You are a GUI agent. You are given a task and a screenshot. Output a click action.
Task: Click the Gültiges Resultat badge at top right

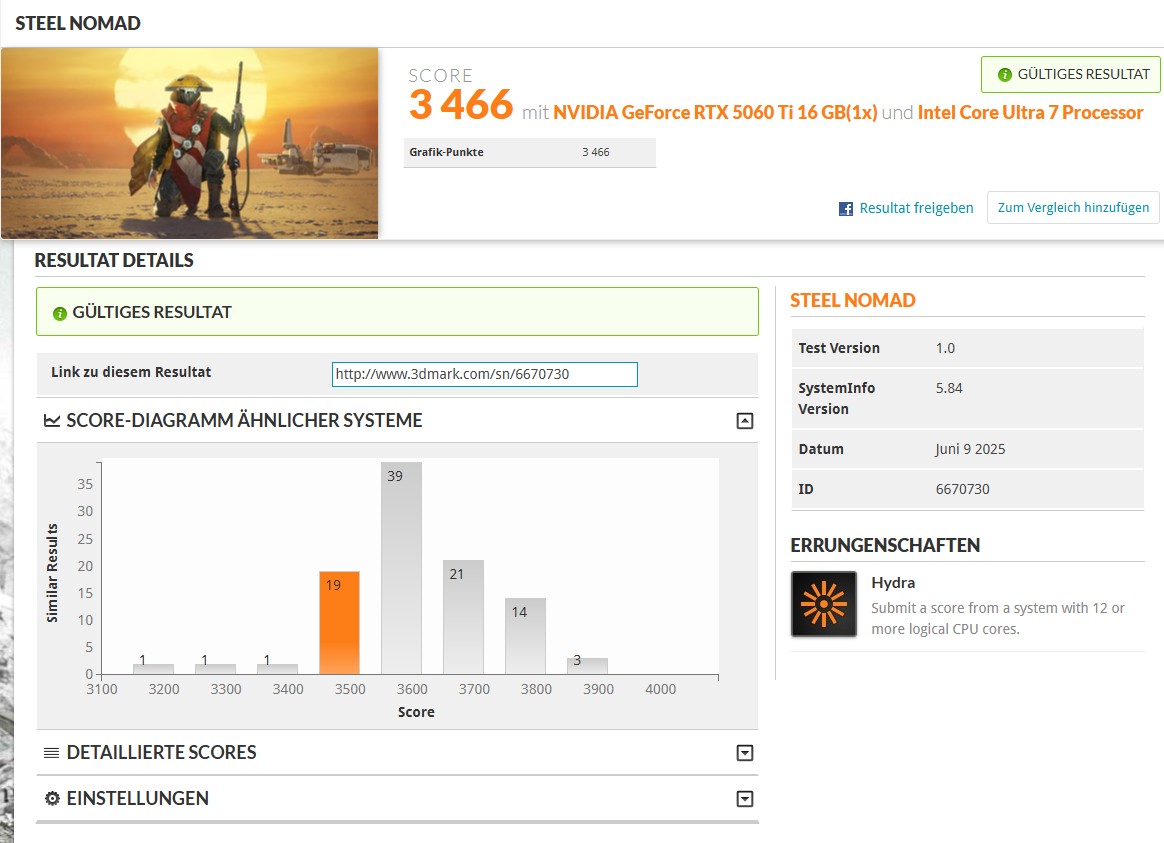click(x=1071, y=75)
